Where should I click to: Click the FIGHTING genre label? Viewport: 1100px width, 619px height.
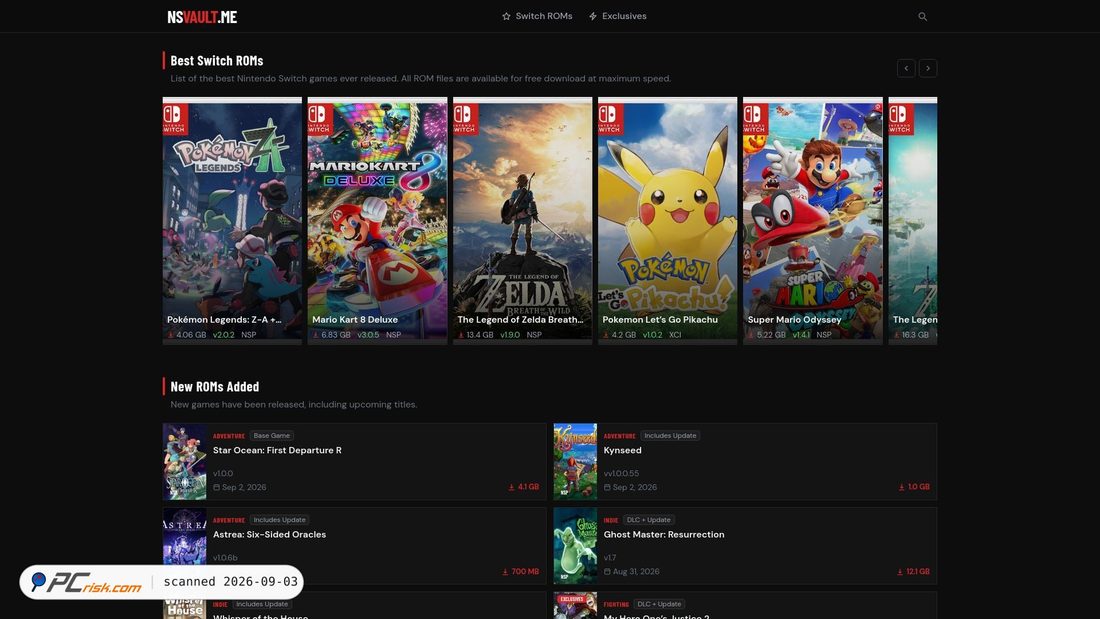click(x=616, y=604)
